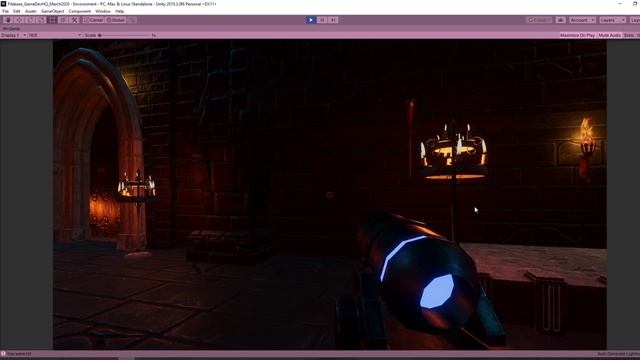The height and width of the screenshot is (360, 640).
Task: Select the Hand tool in toolbar
Action: (x=8, y=20)
